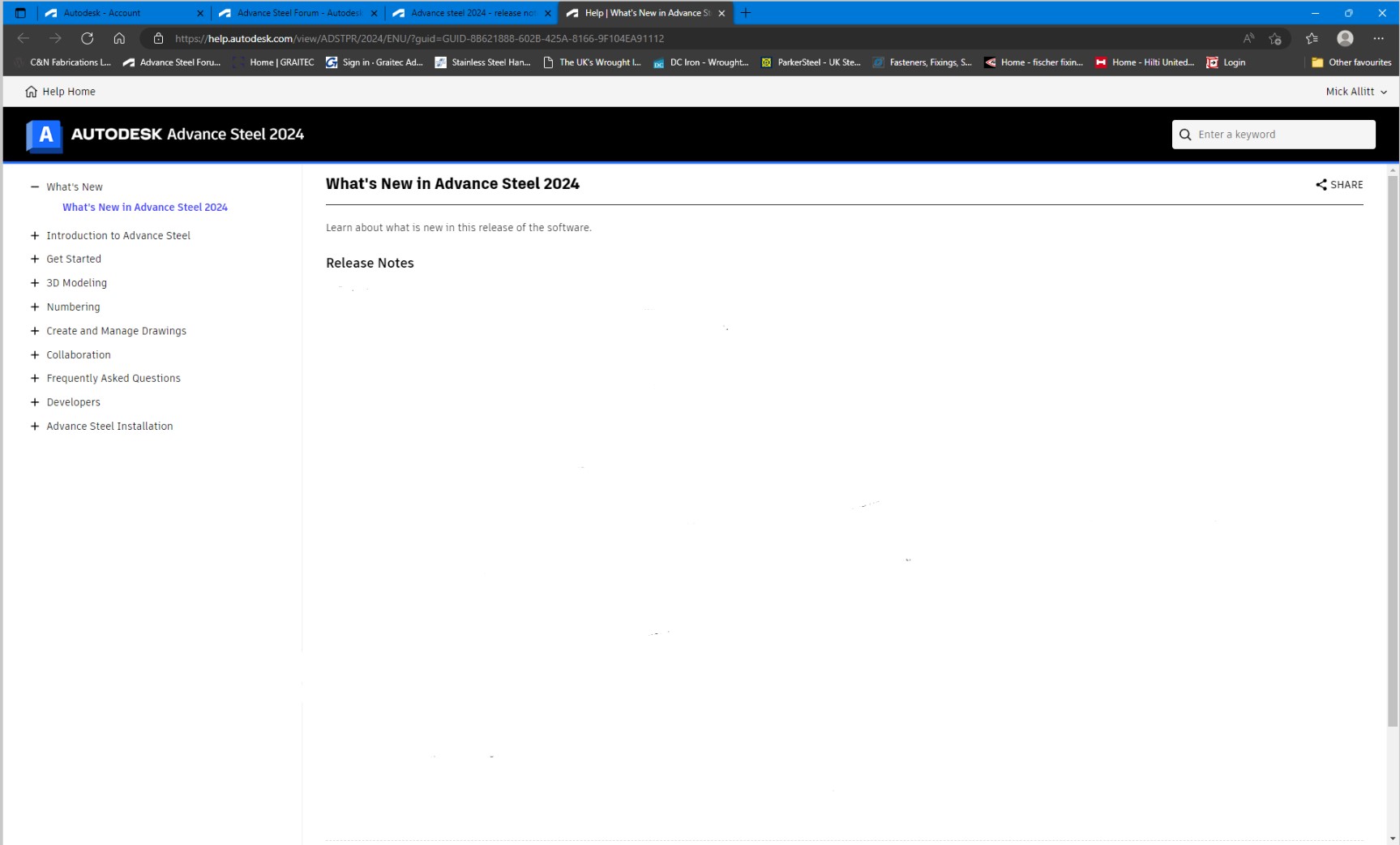Open the Read aloud icon in address bar
This screenshot has height=845, width=1400.
[x=1248, y=38]
